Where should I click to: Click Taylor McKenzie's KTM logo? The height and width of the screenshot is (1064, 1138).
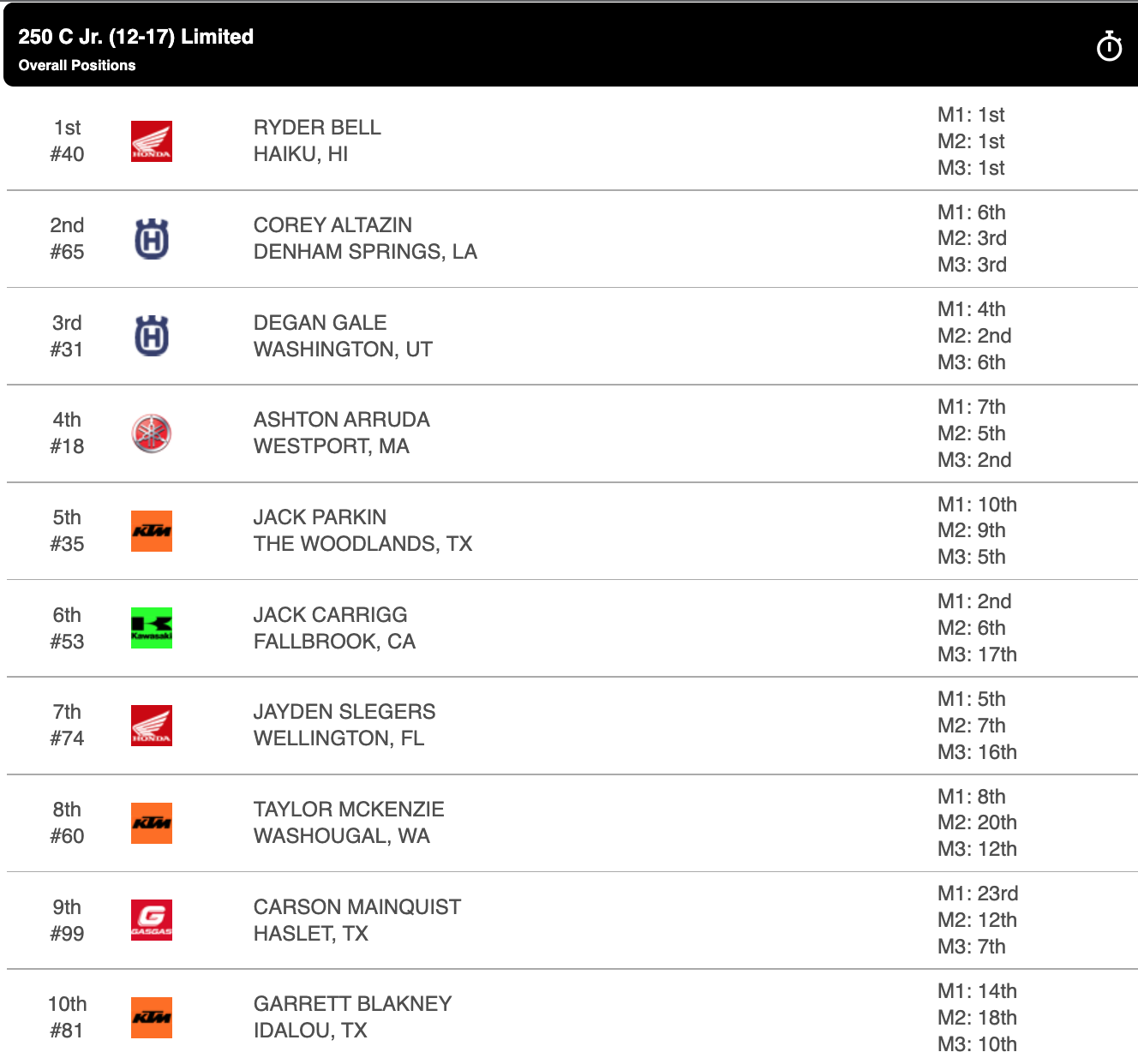click(152, 823)
